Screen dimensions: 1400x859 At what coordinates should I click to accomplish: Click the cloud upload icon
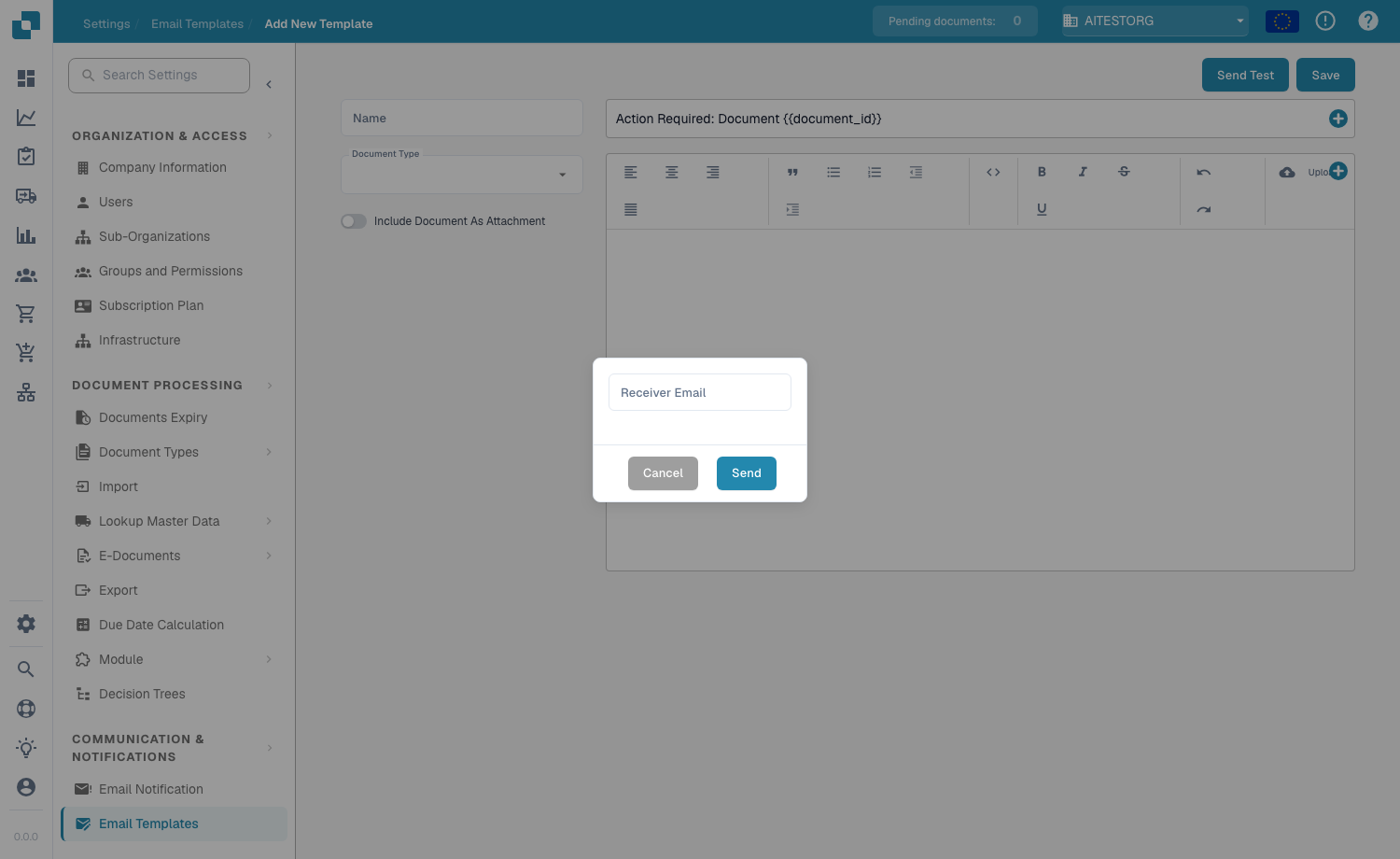tap(1287, 172)
